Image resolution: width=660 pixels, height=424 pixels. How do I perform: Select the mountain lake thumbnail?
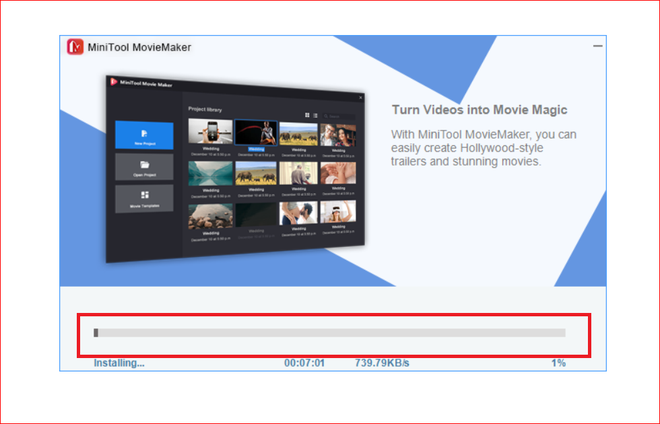(210, 173)
